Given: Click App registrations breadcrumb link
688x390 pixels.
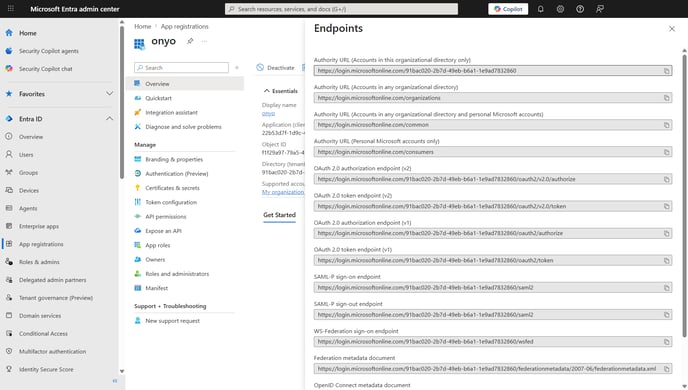Looking at the screenshot, I should pyautogui.click(x=185, y=26).
